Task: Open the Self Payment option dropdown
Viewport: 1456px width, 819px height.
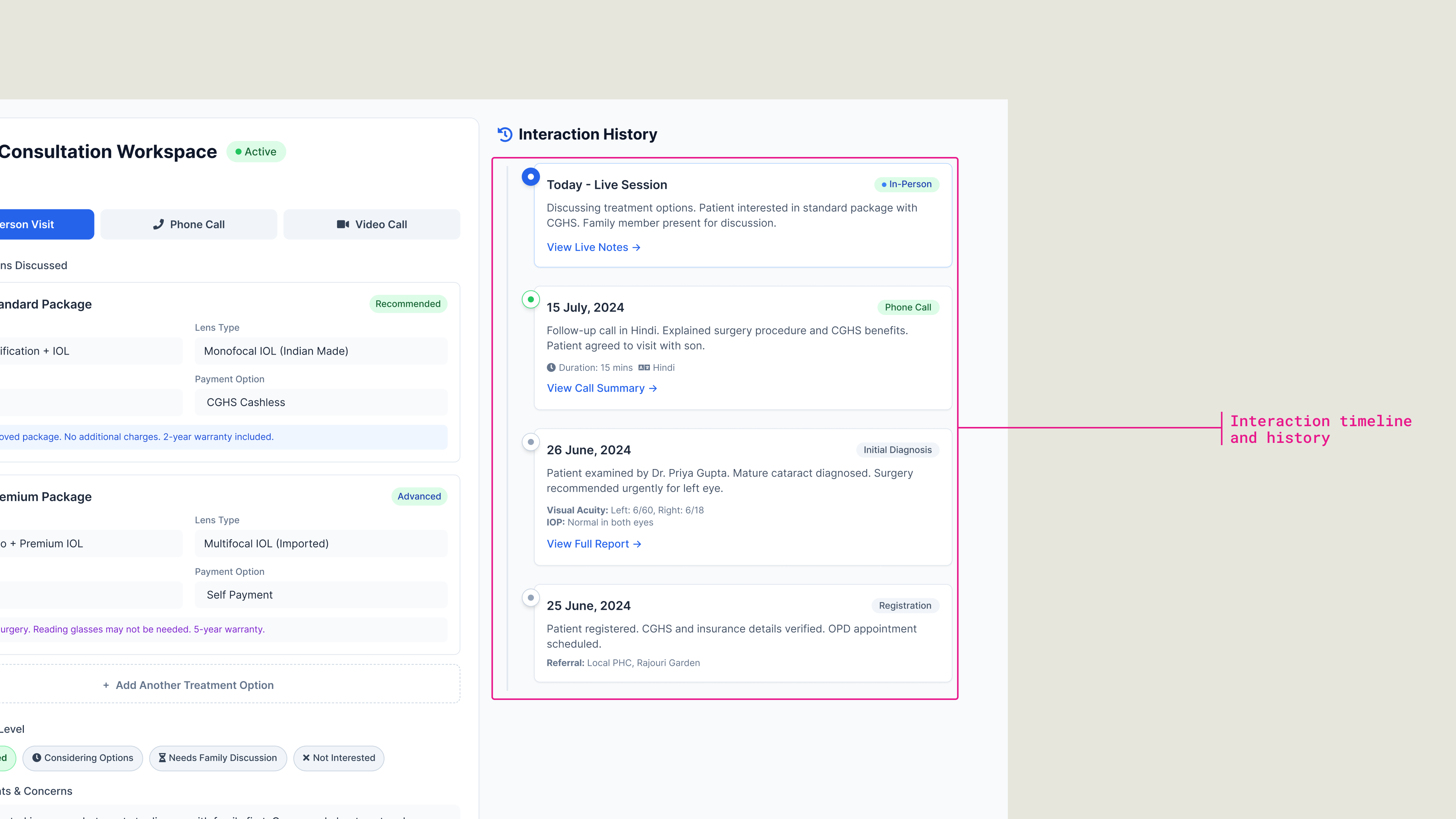Action: click(x=321, y=595)
